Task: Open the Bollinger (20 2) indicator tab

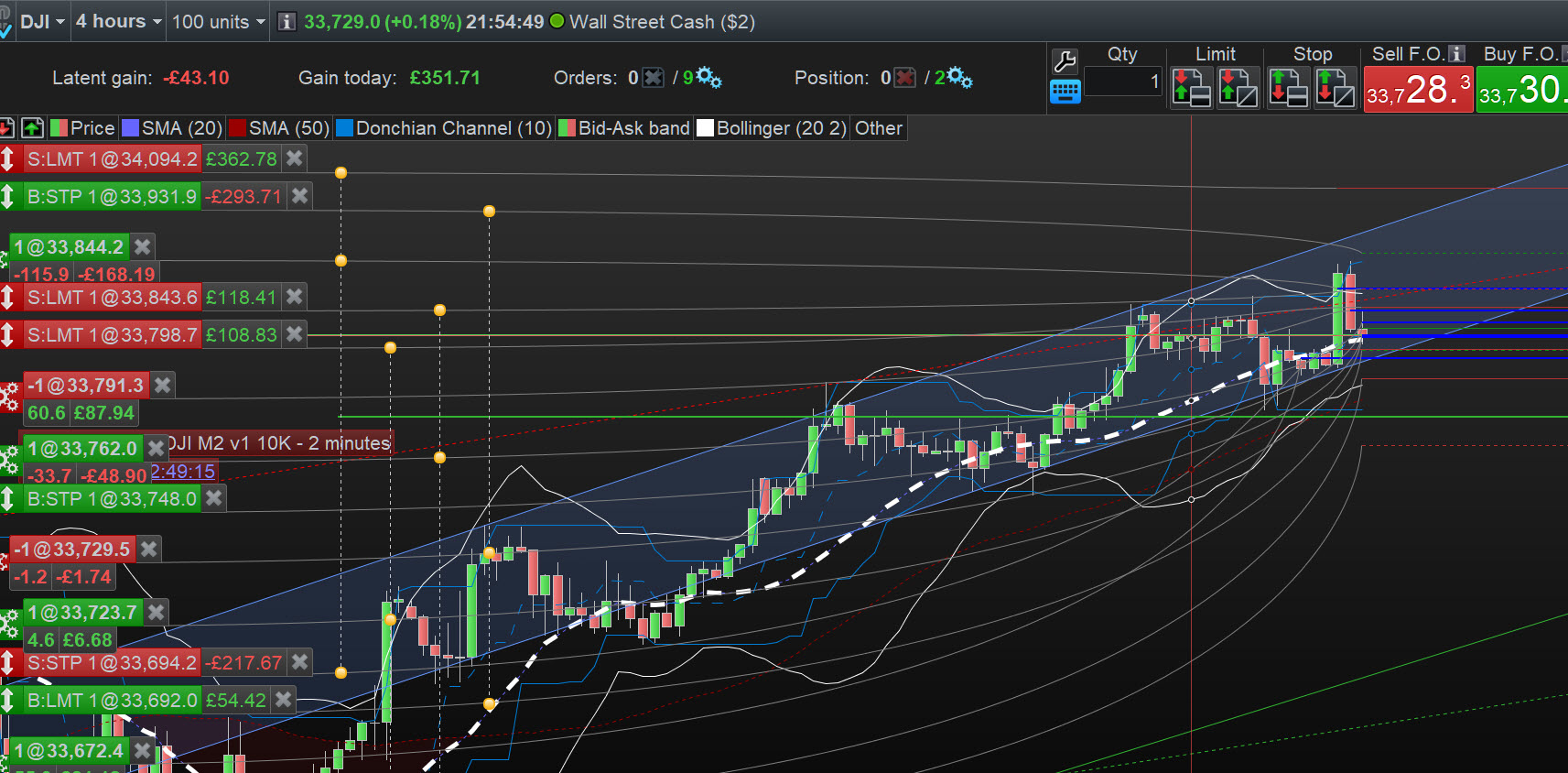Action: click(x=772, y=128)
